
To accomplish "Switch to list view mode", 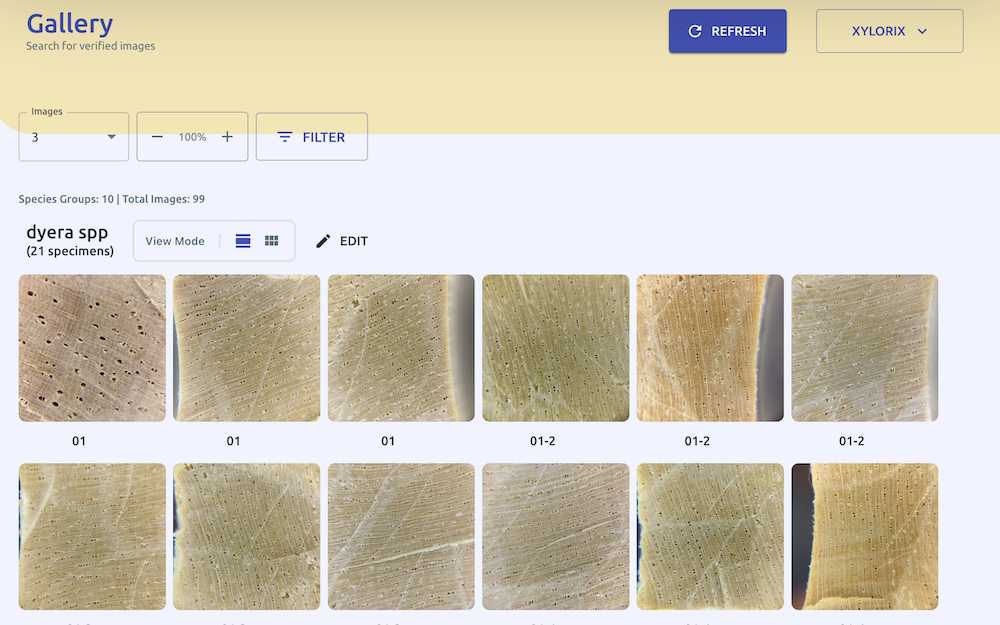I will pos(243,241).
